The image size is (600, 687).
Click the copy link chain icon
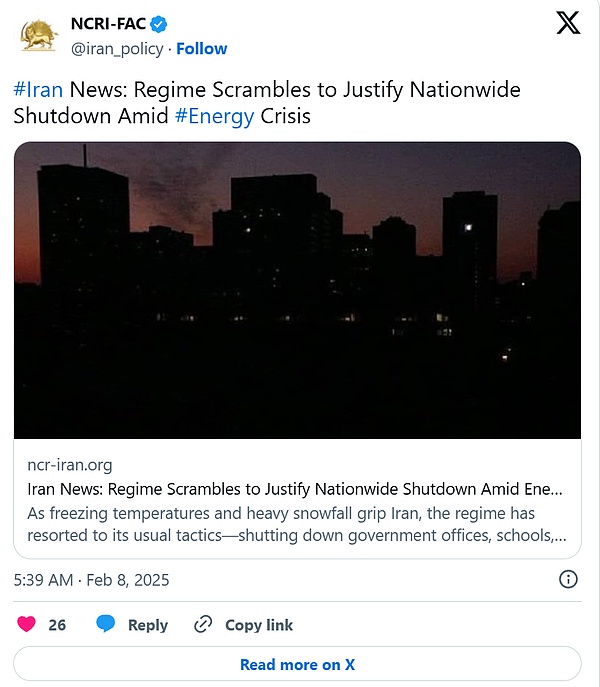click(203, 624)
